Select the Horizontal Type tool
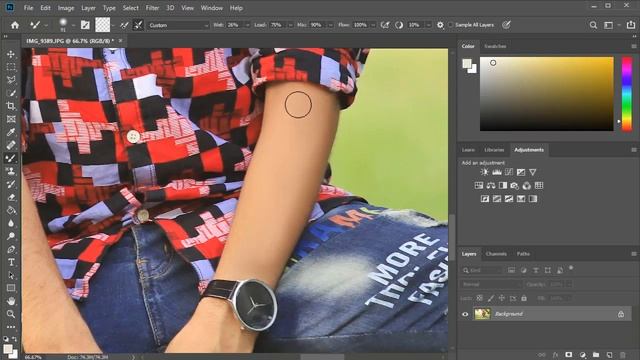 click(x=11, y=262)
